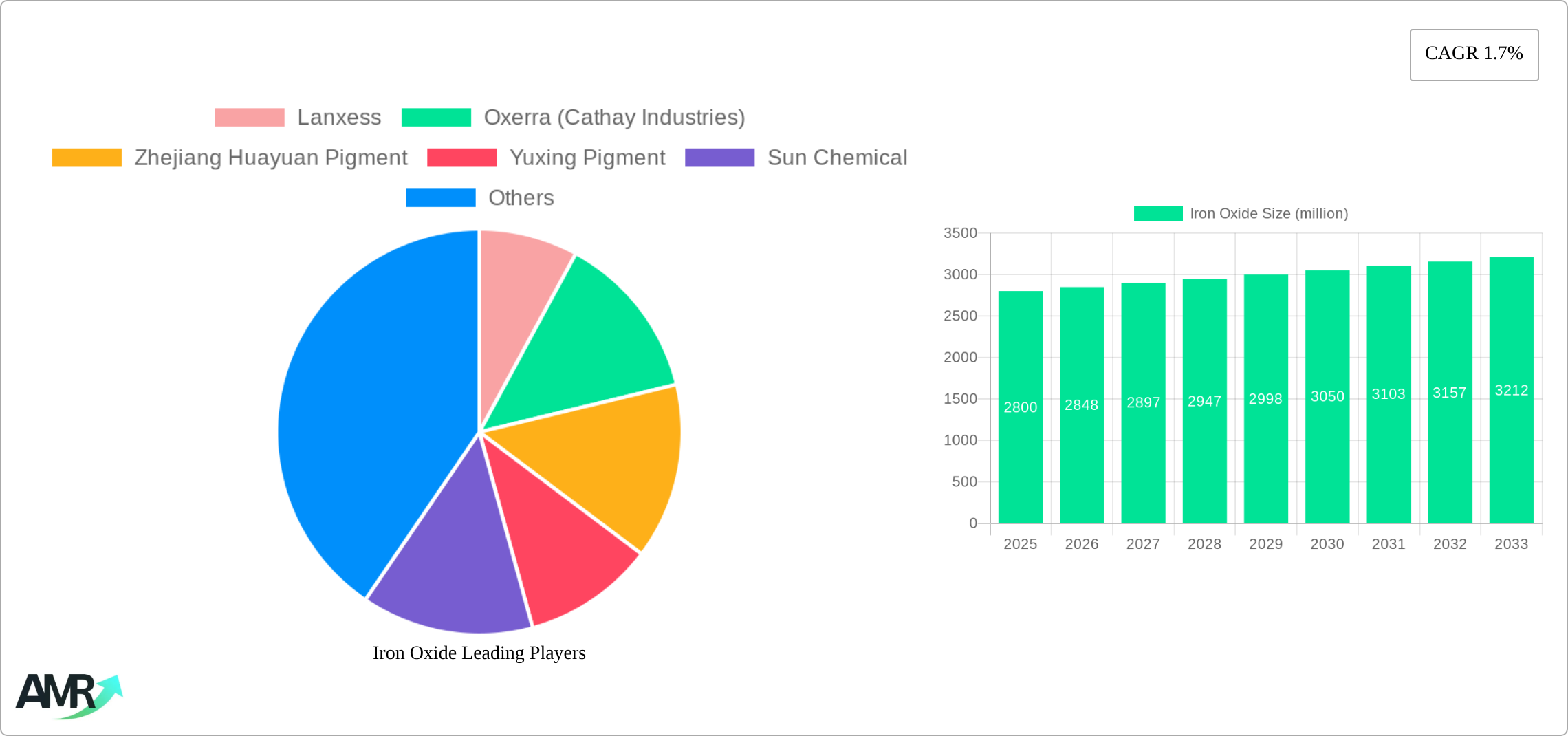Click the CAGR 1.7% box
1568x736 pixels.
point(1473,54)
